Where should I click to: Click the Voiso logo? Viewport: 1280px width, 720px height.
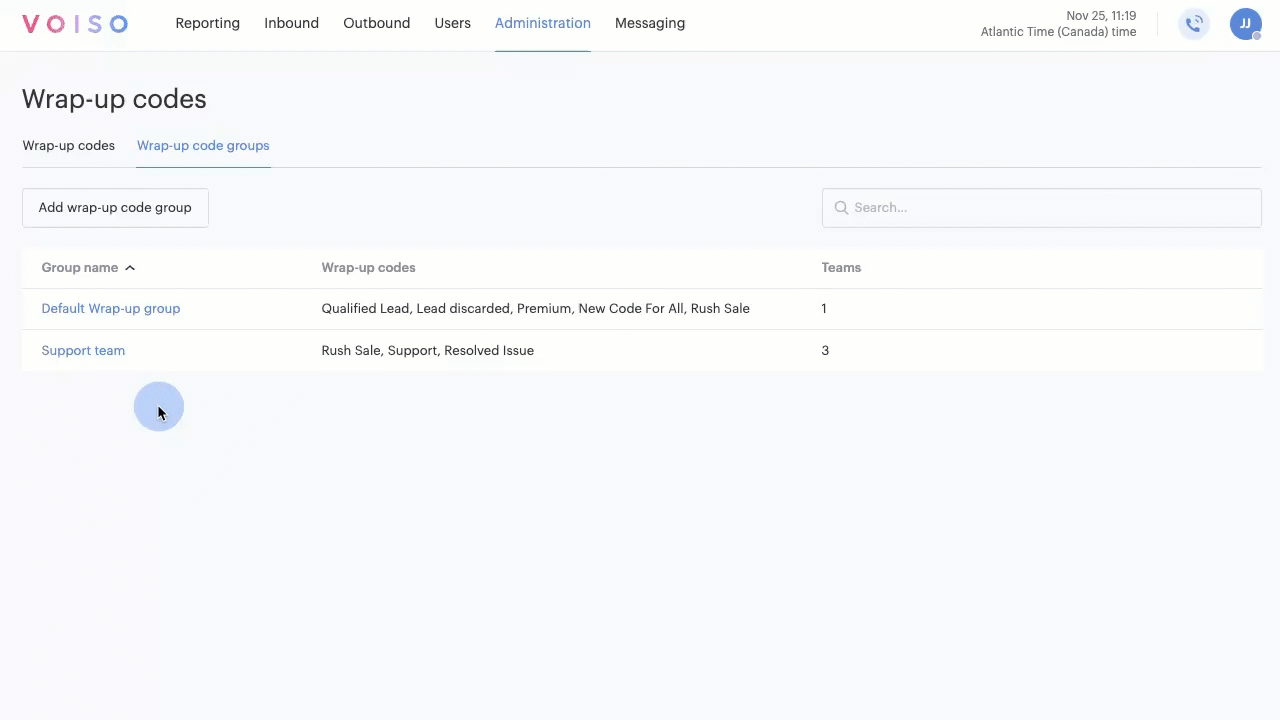point(75,24)
